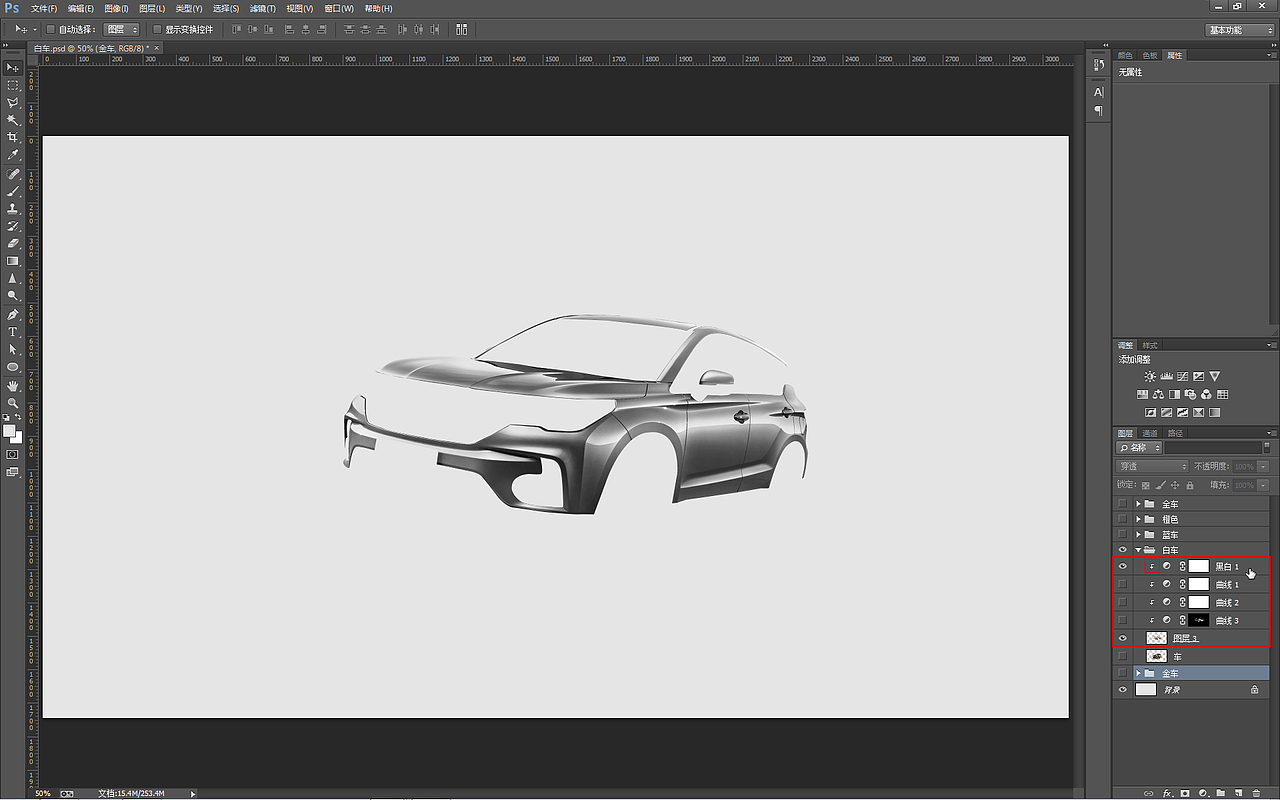
Task: Show the 橙色 group
Action: point(1122,519)
